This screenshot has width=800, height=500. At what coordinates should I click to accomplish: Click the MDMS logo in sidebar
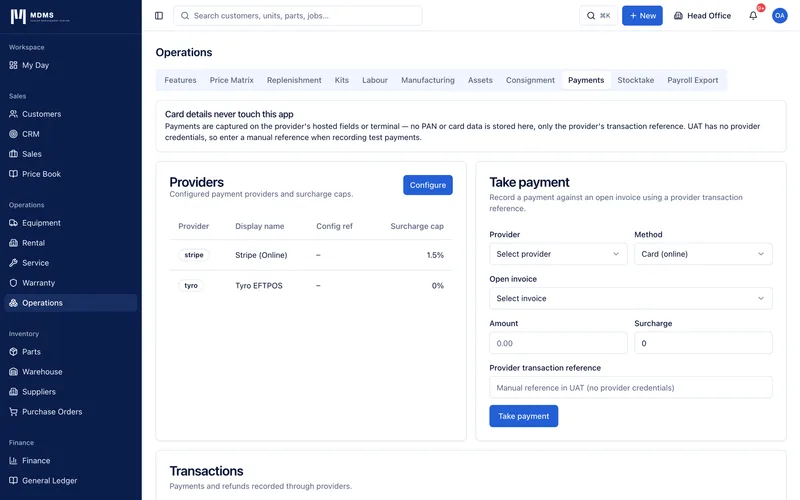40,16
